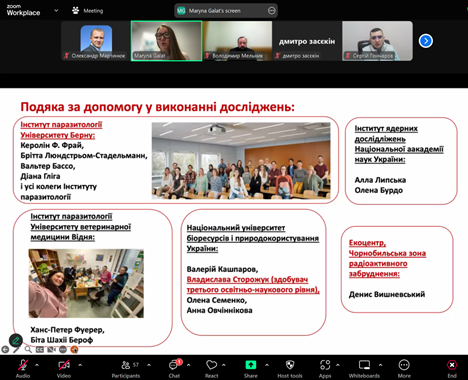The image size is (468, 380).
Task: Open the Chat panel
Action: click(x=174, y=369)
